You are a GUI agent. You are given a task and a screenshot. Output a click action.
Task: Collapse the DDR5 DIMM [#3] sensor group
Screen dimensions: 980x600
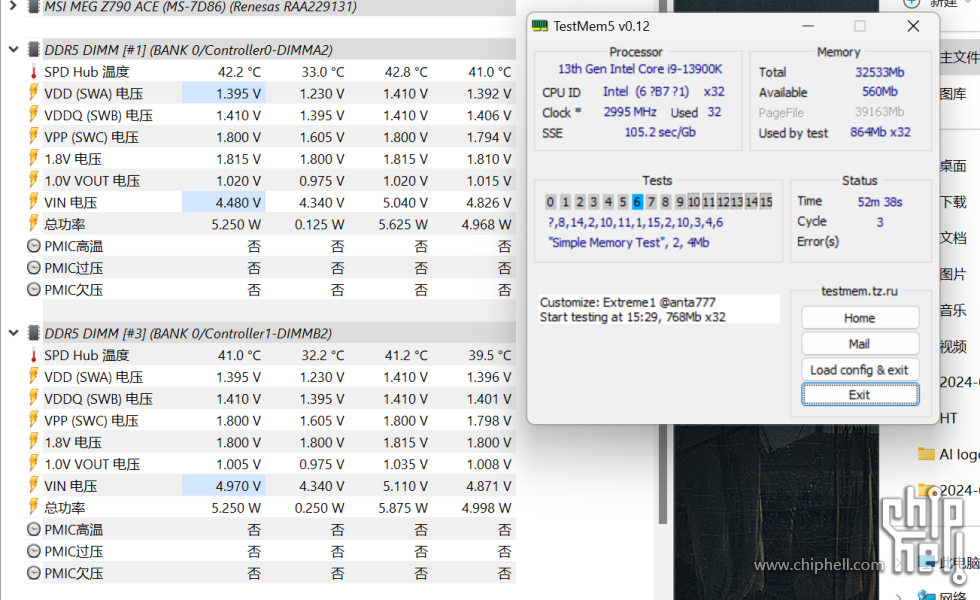tap(13, 333)
